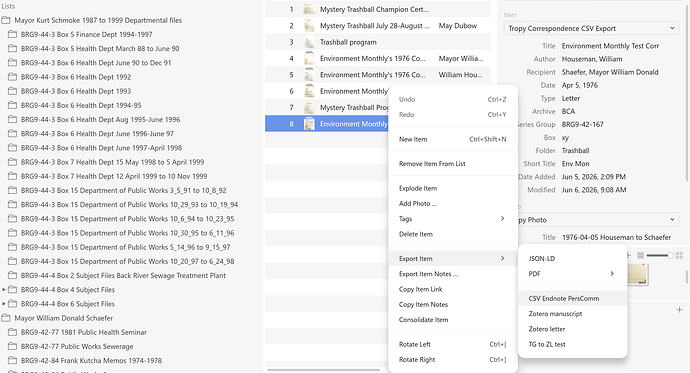Click folder icon of Back River Sewage Treatment Plant
This screenshot has width=690, height=373.
[x=13, y=275]
